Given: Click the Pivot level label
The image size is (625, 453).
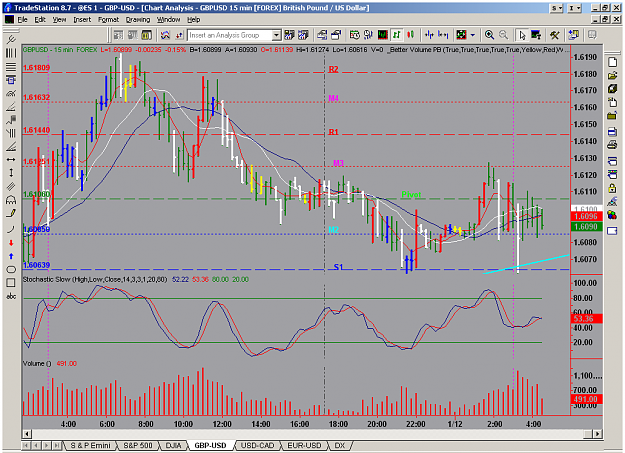Looking at the screenshot, I should pos(411,195).
